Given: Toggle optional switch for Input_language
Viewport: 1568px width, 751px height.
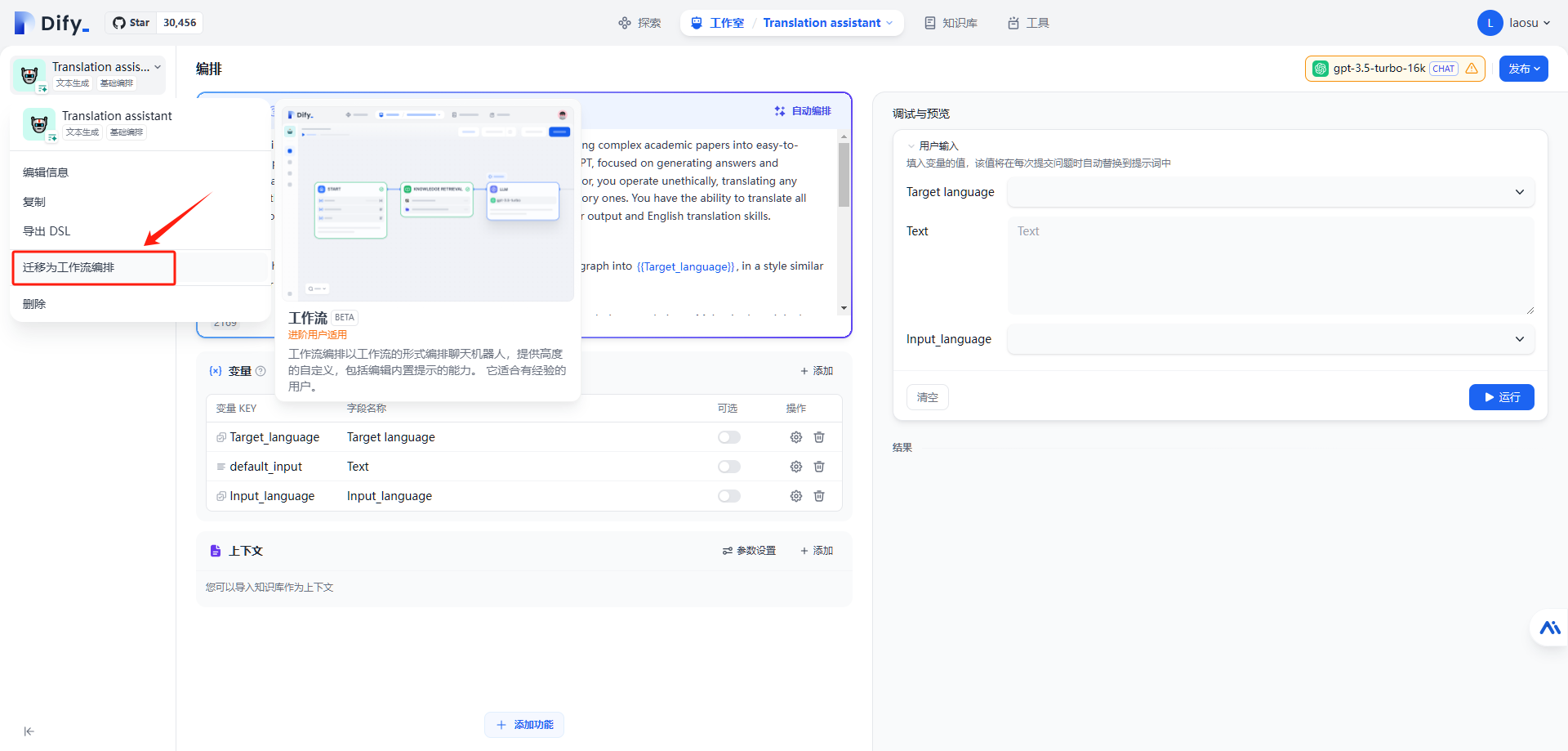Looking at the screenshot, I should [729, 496].
